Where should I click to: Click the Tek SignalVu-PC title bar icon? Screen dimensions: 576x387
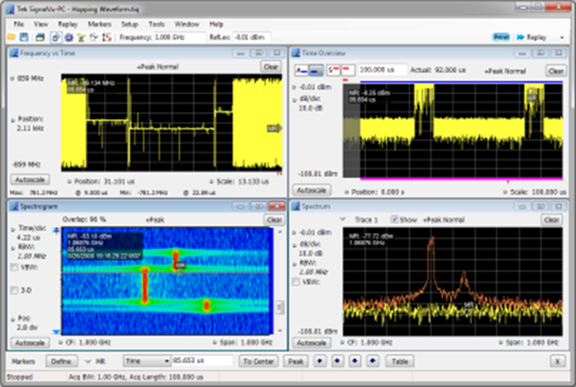pyautogui.click(x=10, y=10)
